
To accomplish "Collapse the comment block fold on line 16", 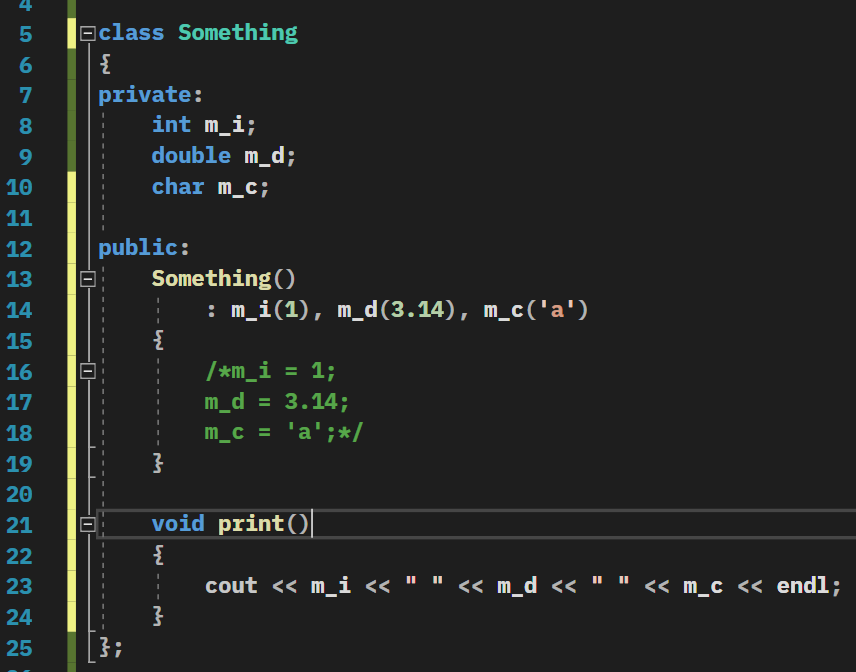I will (x=87, y=371).
